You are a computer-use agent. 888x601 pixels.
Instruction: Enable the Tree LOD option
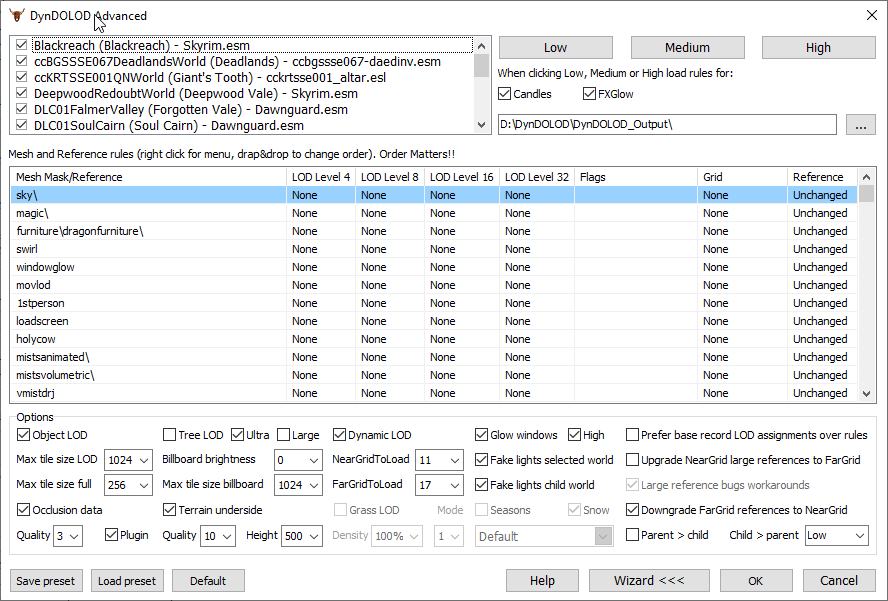click(170, 435)
